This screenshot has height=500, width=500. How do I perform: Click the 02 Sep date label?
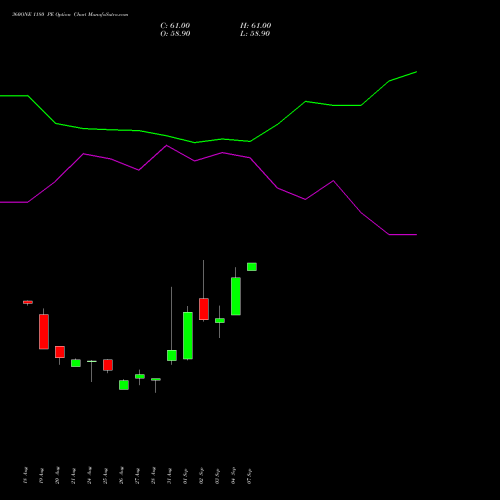coord(201,475)
